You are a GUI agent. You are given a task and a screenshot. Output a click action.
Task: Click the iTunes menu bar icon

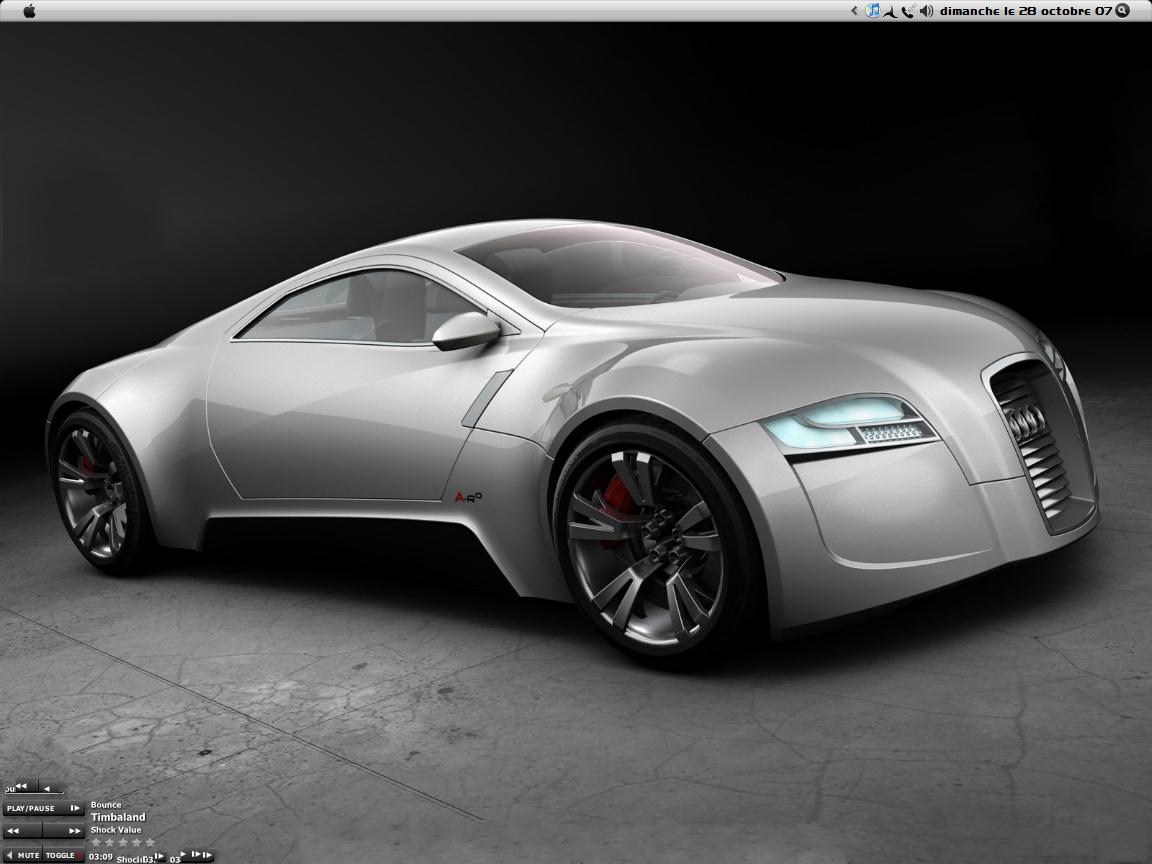[872, 11]
